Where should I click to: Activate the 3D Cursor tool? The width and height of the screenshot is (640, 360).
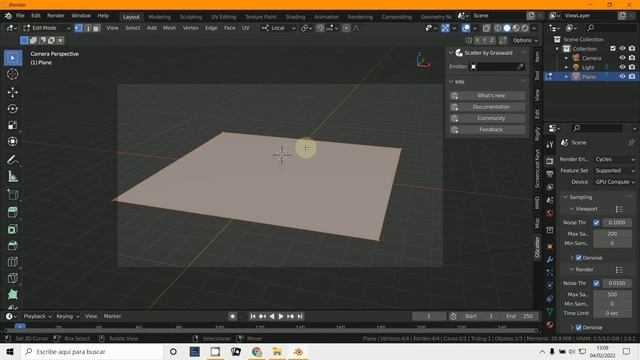click(13, 74)
